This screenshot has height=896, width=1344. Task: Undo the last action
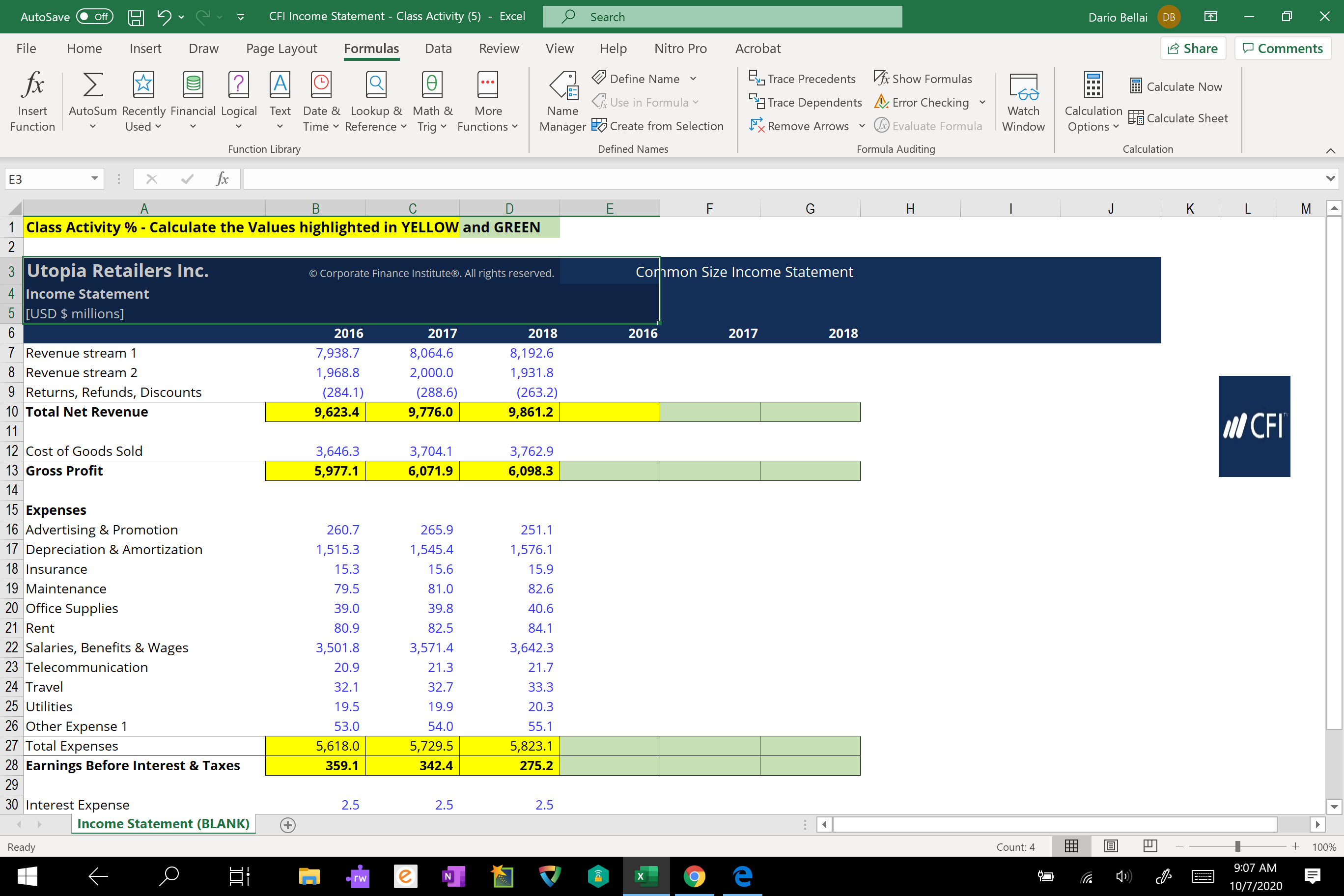click(x=164, y=17)
